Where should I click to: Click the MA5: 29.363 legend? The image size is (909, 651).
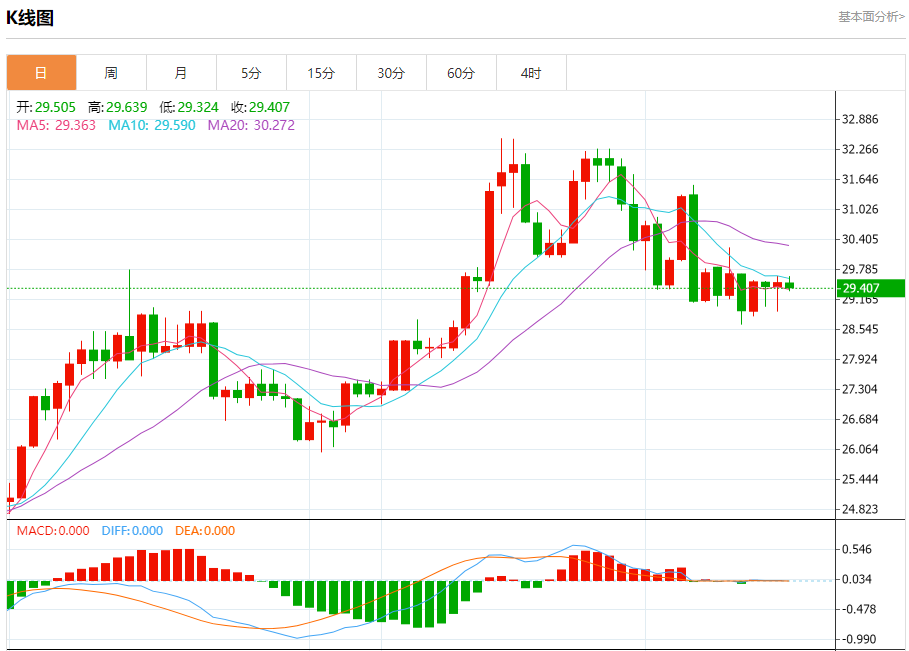(56, 125)
